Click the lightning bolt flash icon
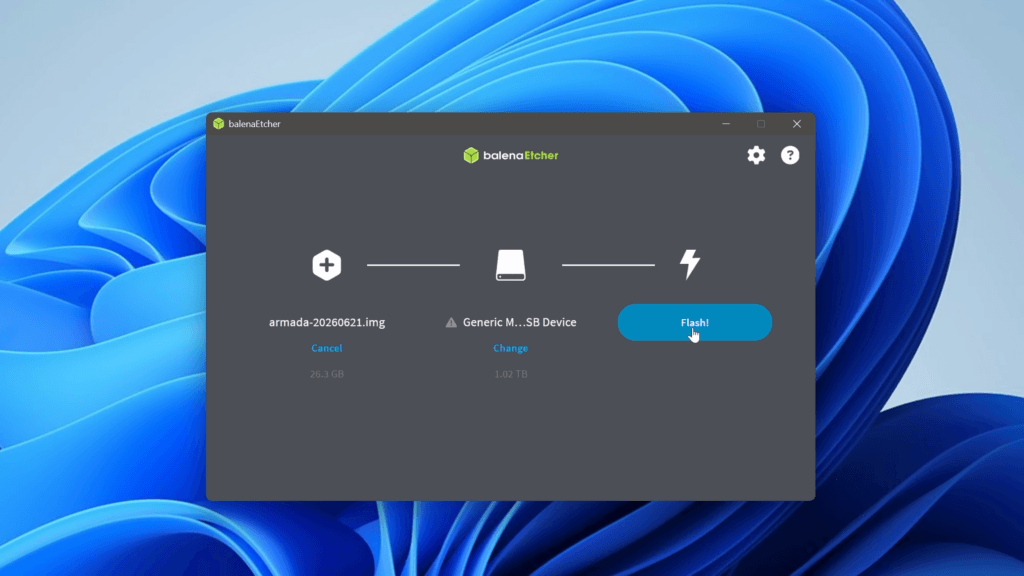 [690, 264]
